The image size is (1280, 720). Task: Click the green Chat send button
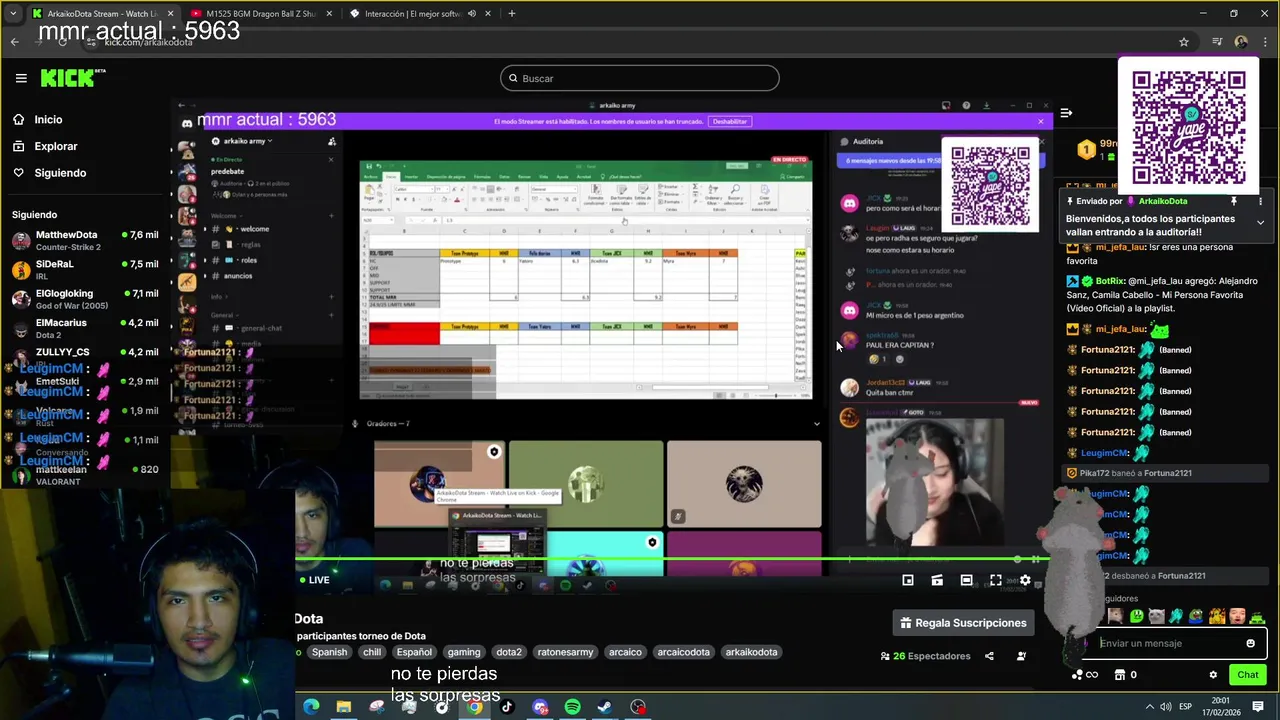[x=1247, y=675]
